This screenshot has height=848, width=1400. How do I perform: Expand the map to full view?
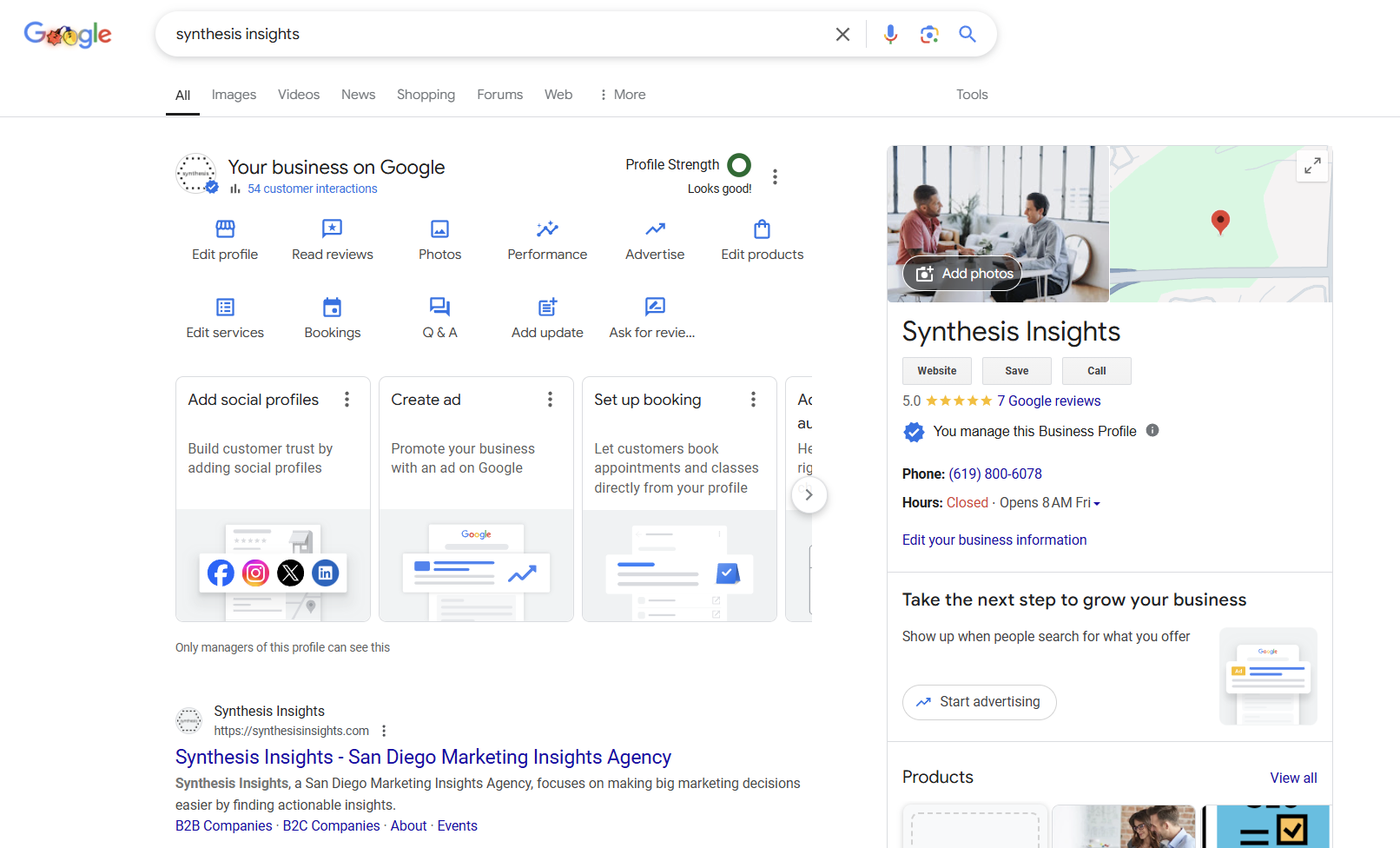click(1312, 165)
